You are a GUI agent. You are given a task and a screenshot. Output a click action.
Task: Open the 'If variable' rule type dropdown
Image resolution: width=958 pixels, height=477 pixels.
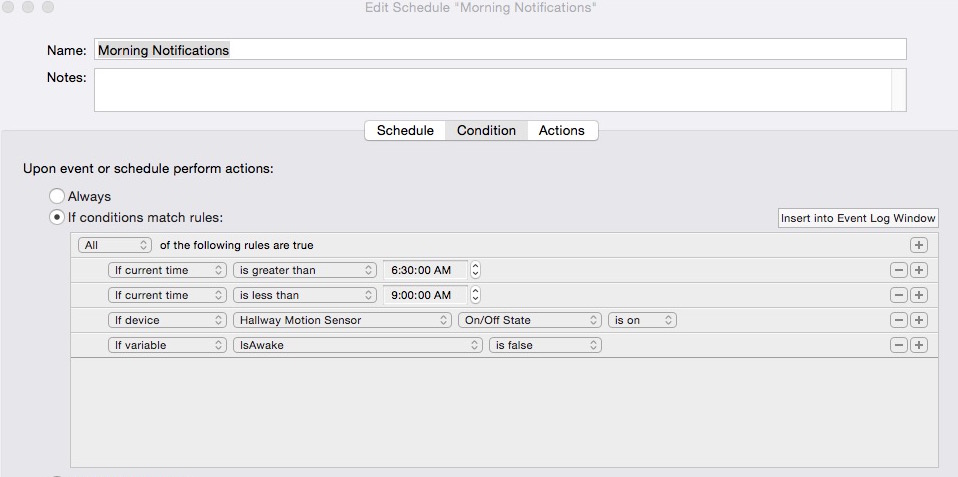167,345
